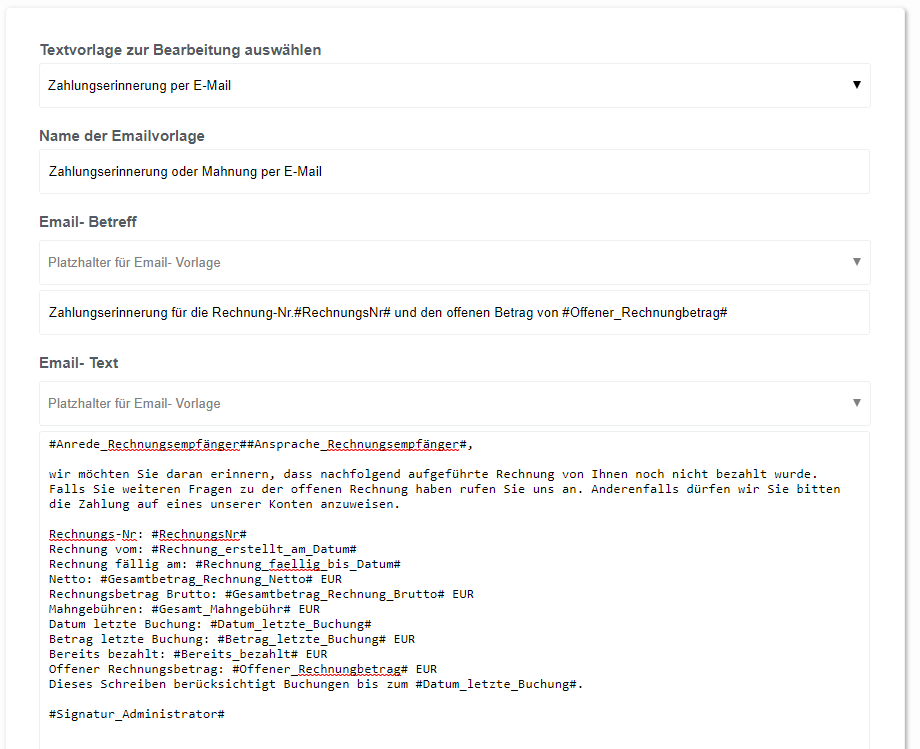Screen dimensions: 920x749
Task: Click the 'Datum letzte Buchung:' line
Action: pyautogui.click(x=210, y=624)
